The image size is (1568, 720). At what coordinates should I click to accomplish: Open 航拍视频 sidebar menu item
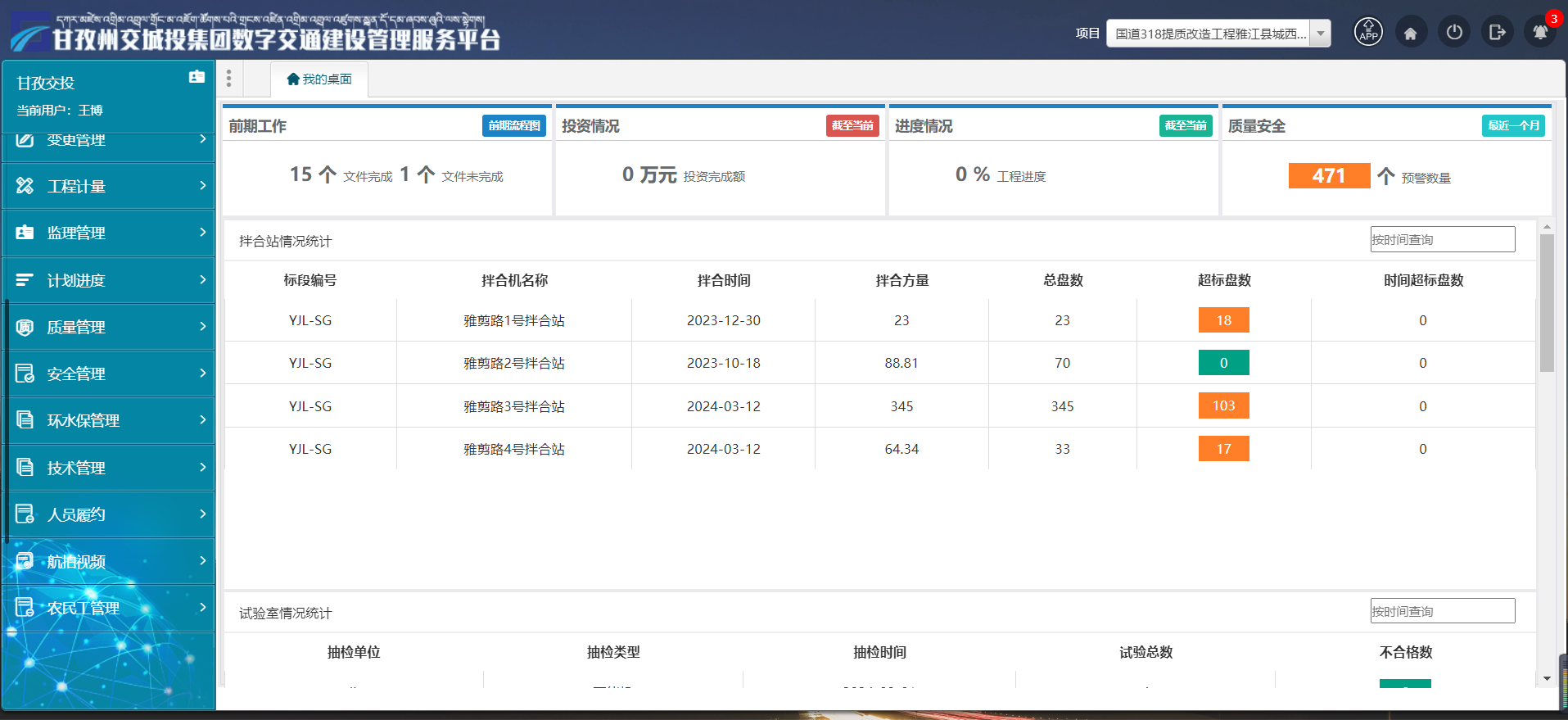(108, 561)
